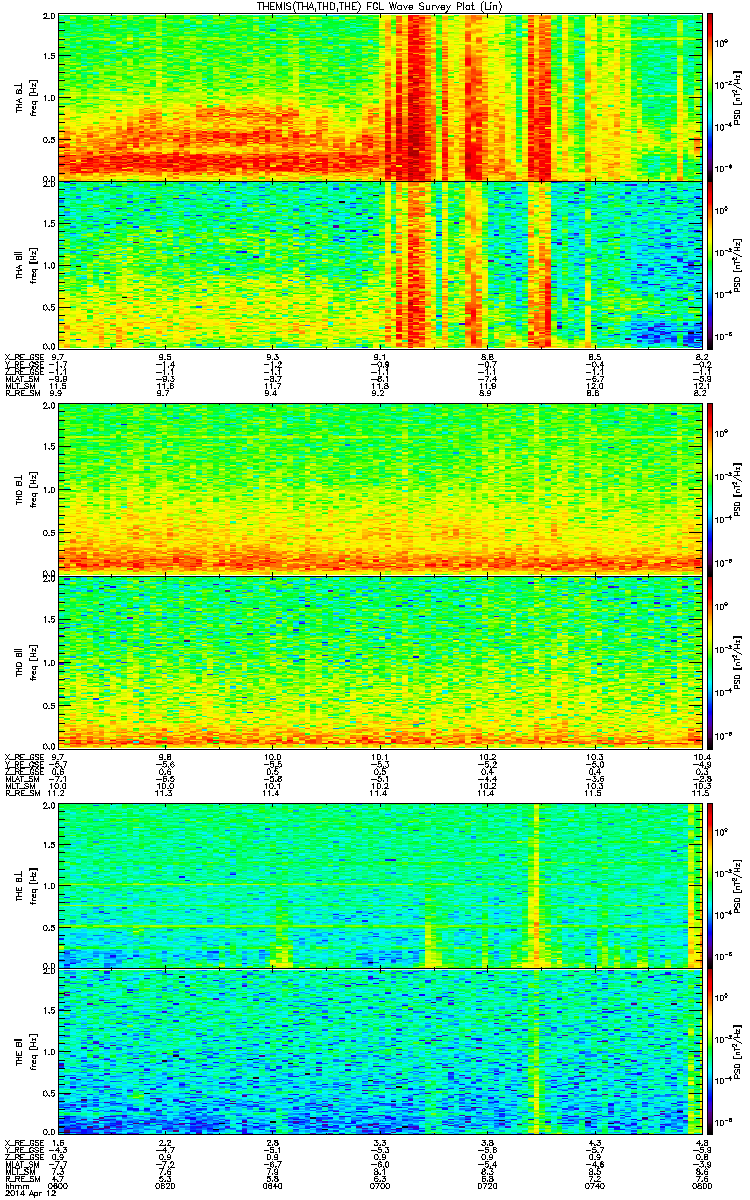Click the PSD color bar beside THA BL
The height and width of the screenshot is (1200, 750).
710,97
